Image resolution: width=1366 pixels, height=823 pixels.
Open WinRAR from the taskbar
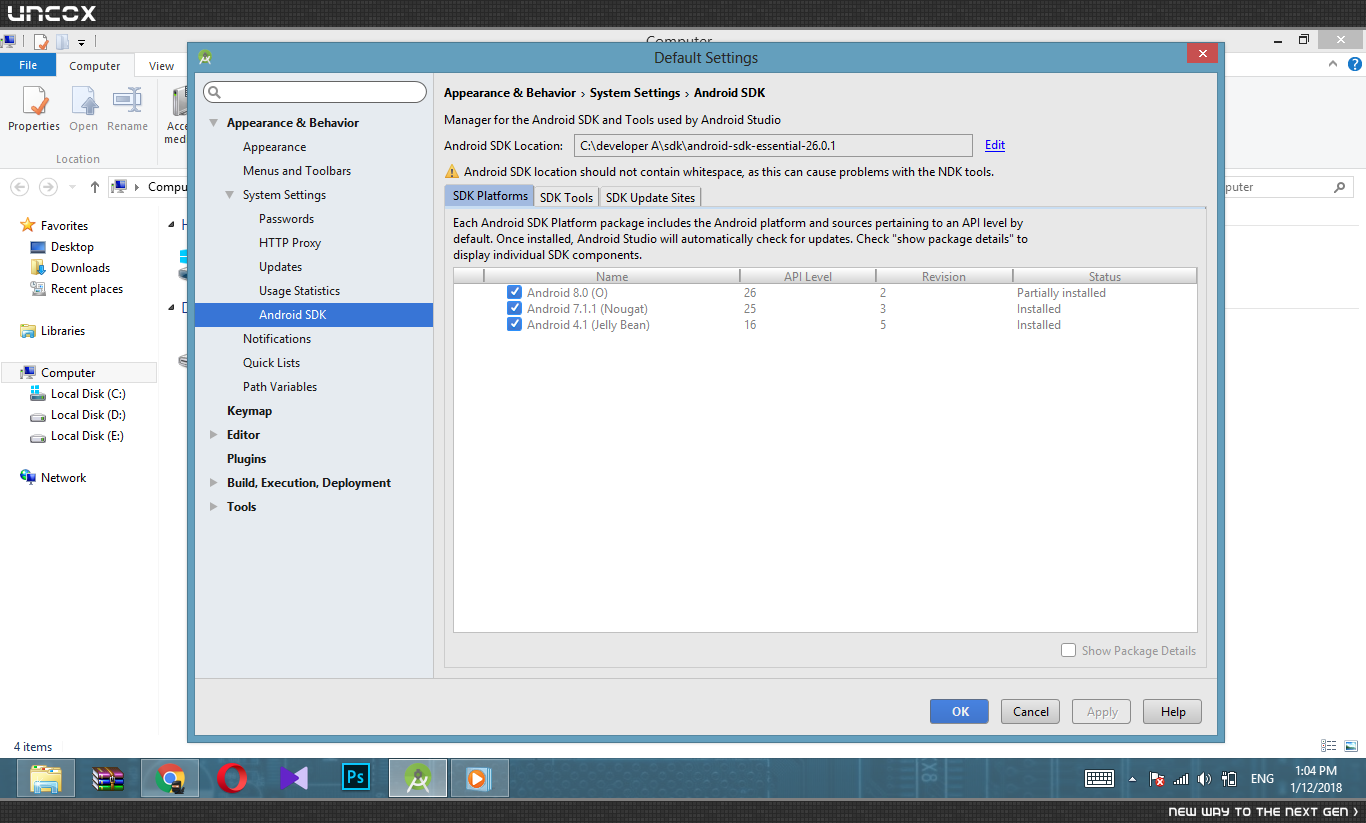(x=108, y=778)
